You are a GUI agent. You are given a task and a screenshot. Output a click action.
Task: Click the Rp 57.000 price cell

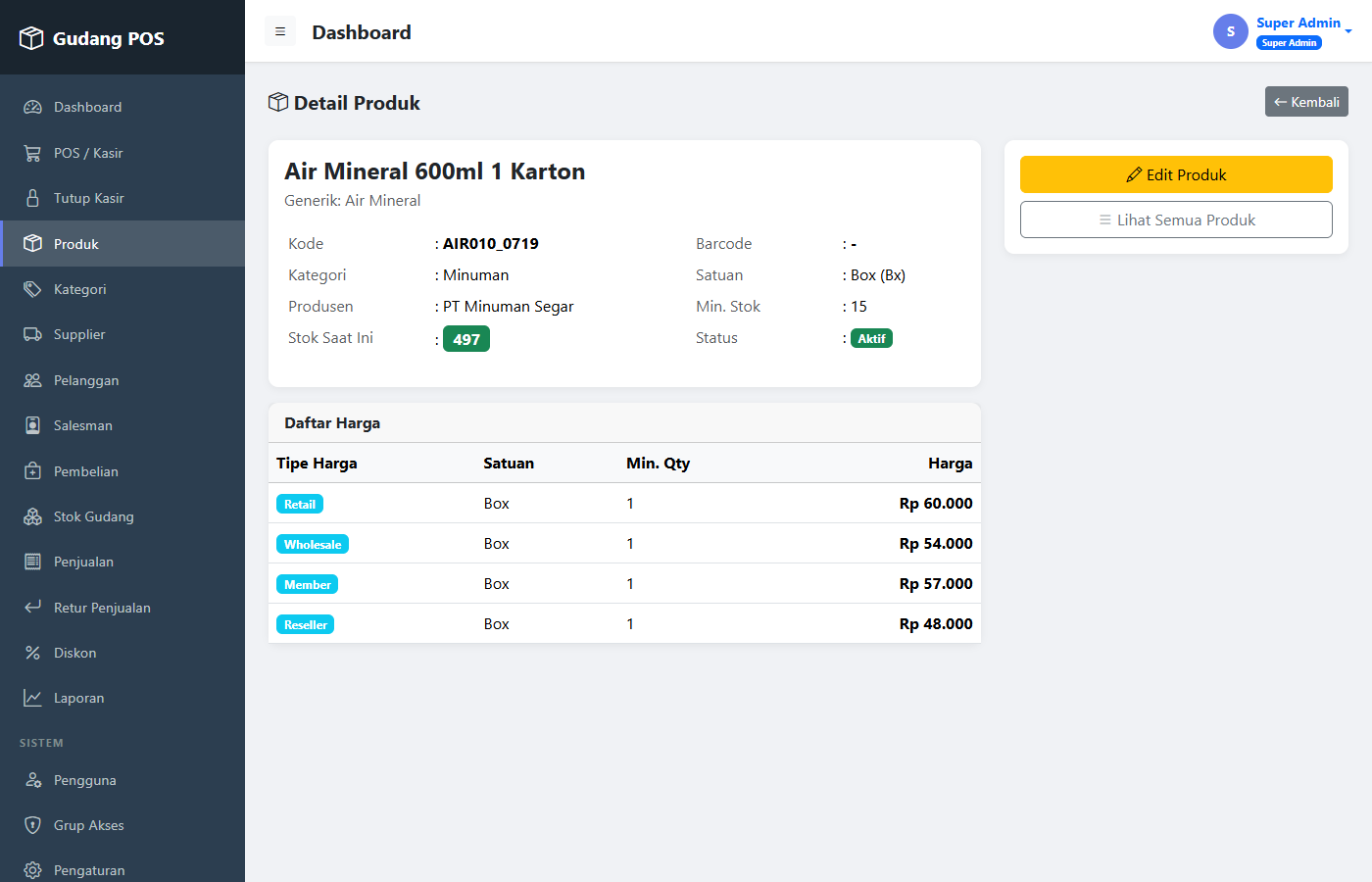pyautogui.click(x=936, y=583)
